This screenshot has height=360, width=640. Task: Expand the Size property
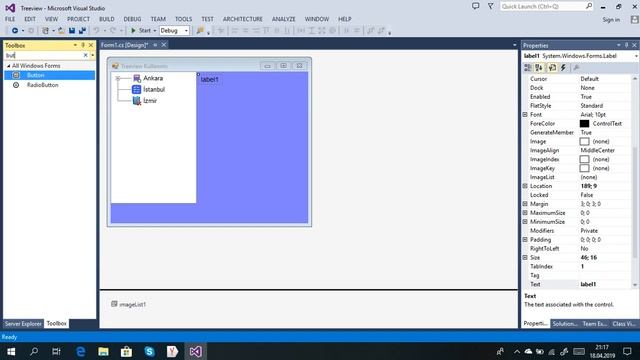(x=525, y=258)
